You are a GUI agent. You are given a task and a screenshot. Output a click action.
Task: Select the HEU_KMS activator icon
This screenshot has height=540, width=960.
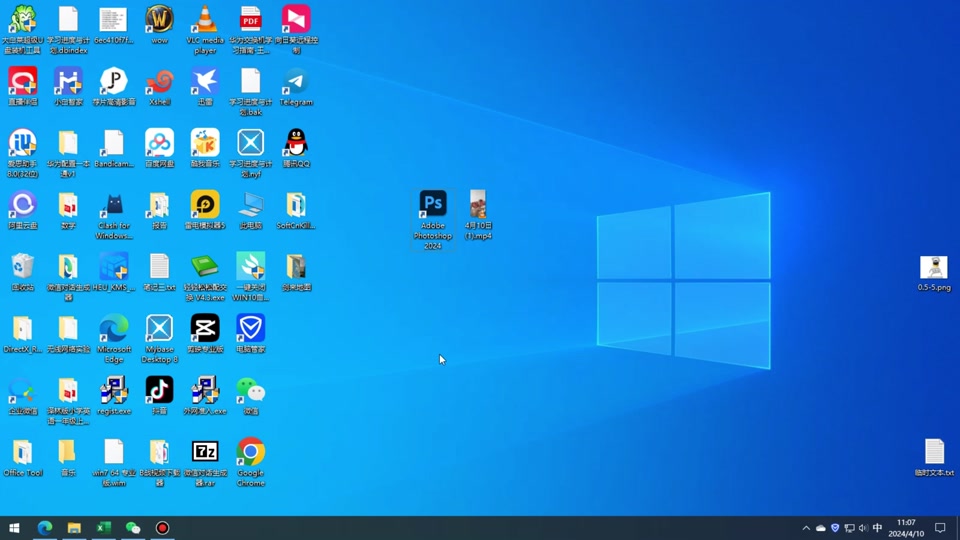[x=114, y=272]
